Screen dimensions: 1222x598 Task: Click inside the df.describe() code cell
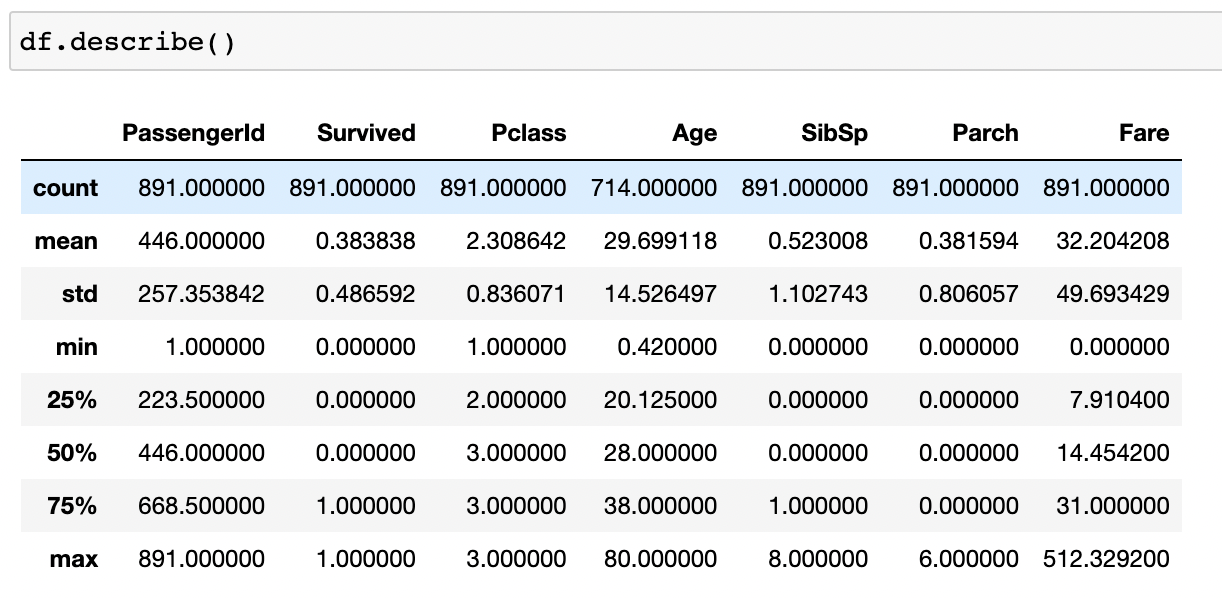coord(120,40)
